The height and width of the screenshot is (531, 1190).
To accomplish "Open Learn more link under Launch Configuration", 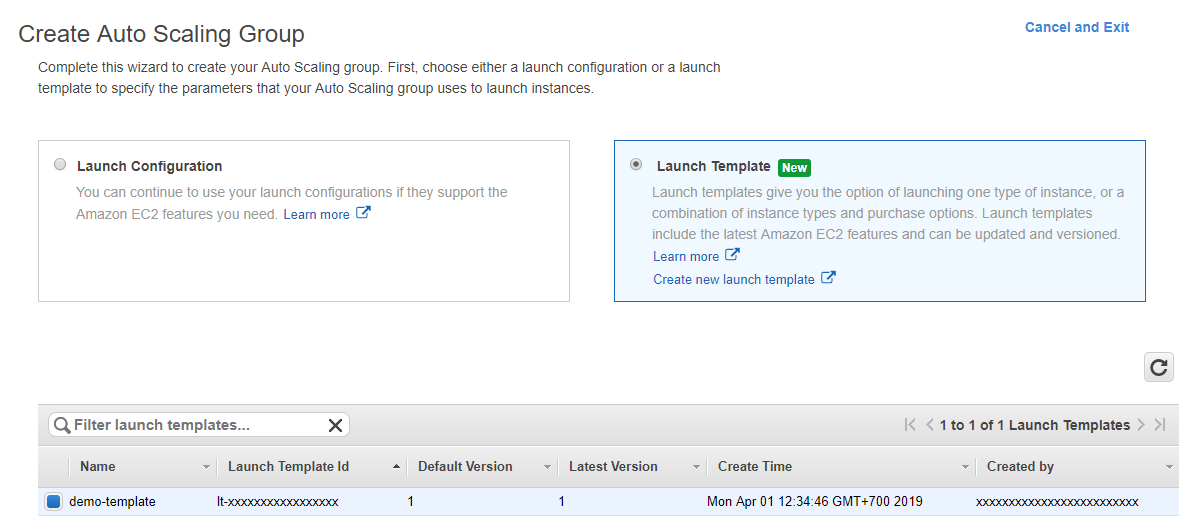I will pos(316,214).
